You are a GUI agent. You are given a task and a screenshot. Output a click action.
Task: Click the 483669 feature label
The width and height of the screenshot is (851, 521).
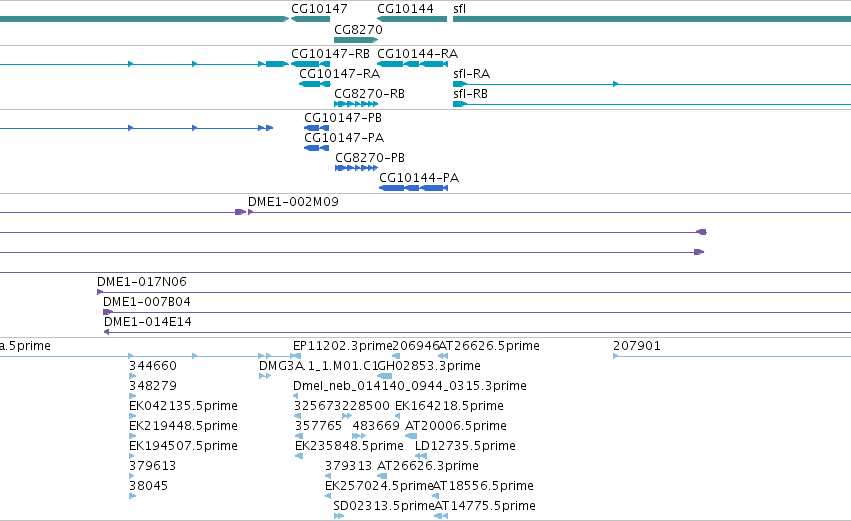tap(376, 426)
